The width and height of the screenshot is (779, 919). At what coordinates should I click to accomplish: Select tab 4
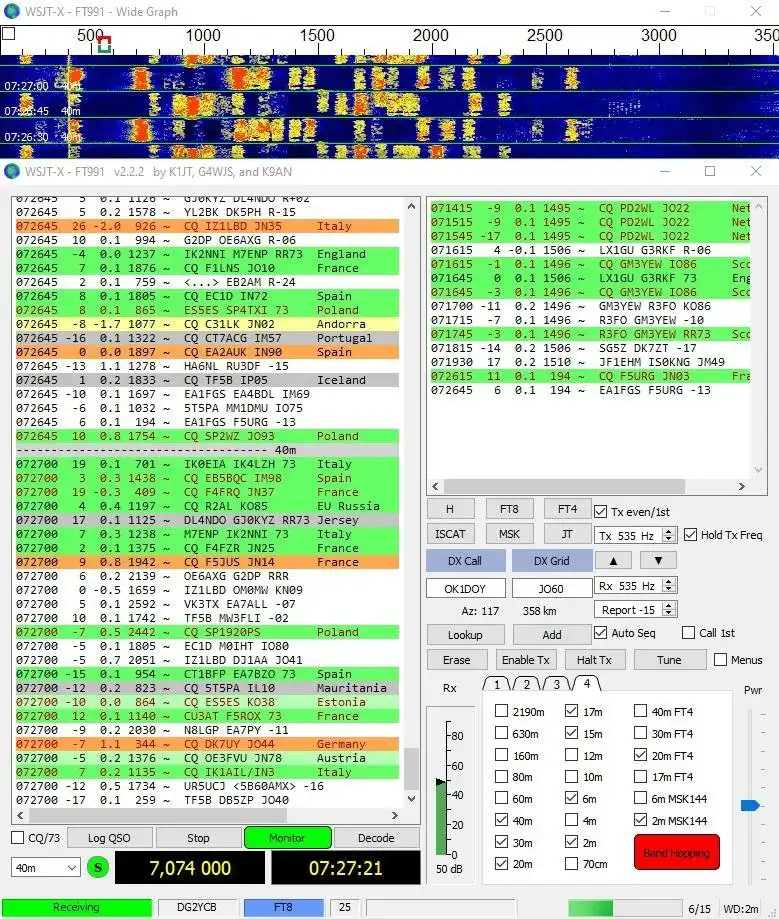coord(587,683)
